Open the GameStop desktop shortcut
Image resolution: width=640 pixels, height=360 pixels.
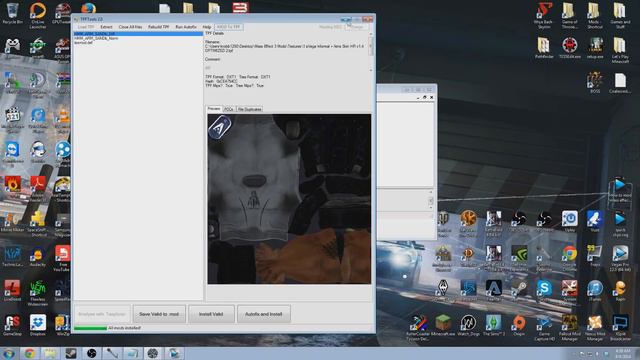[x=12, y=325]
